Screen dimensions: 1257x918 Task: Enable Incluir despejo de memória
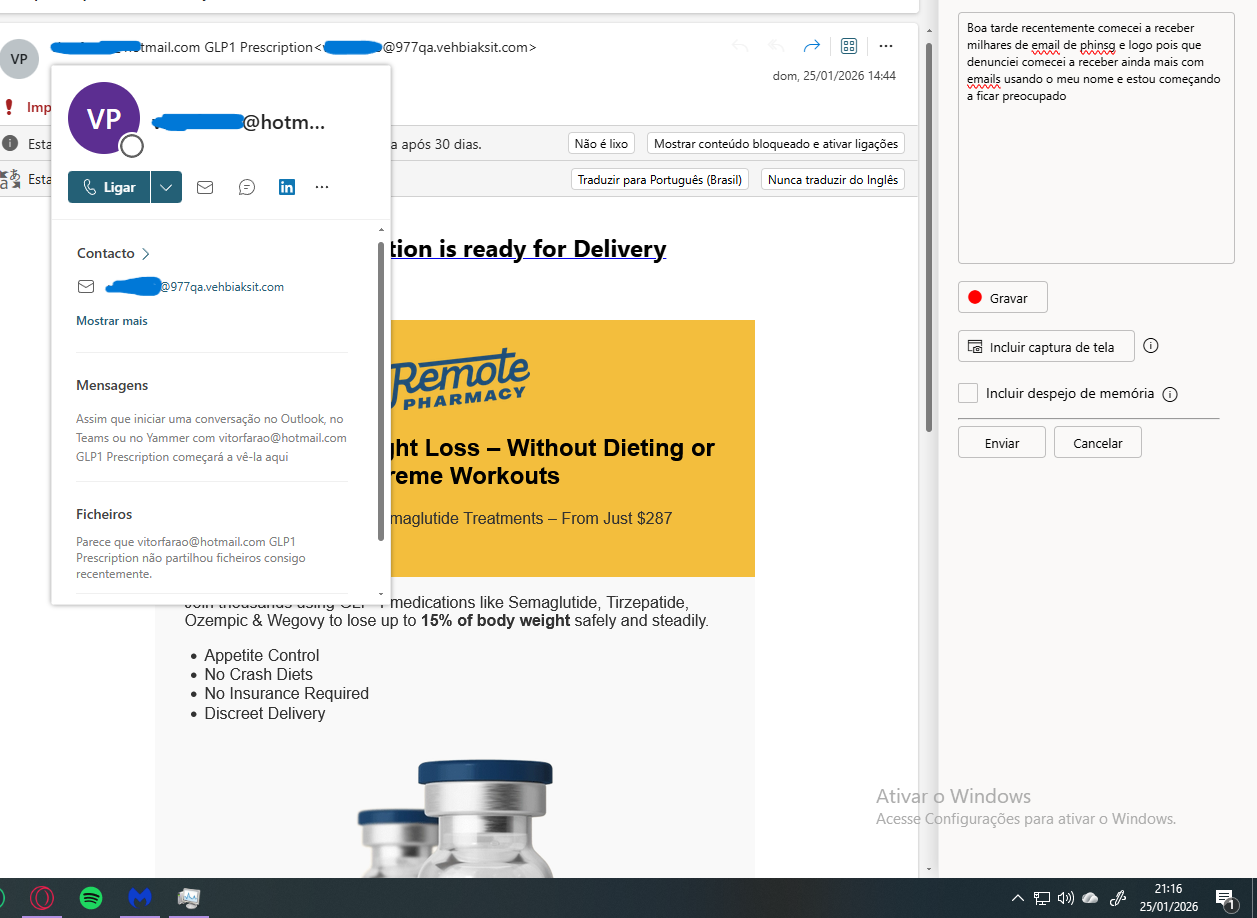coord(967,393)
